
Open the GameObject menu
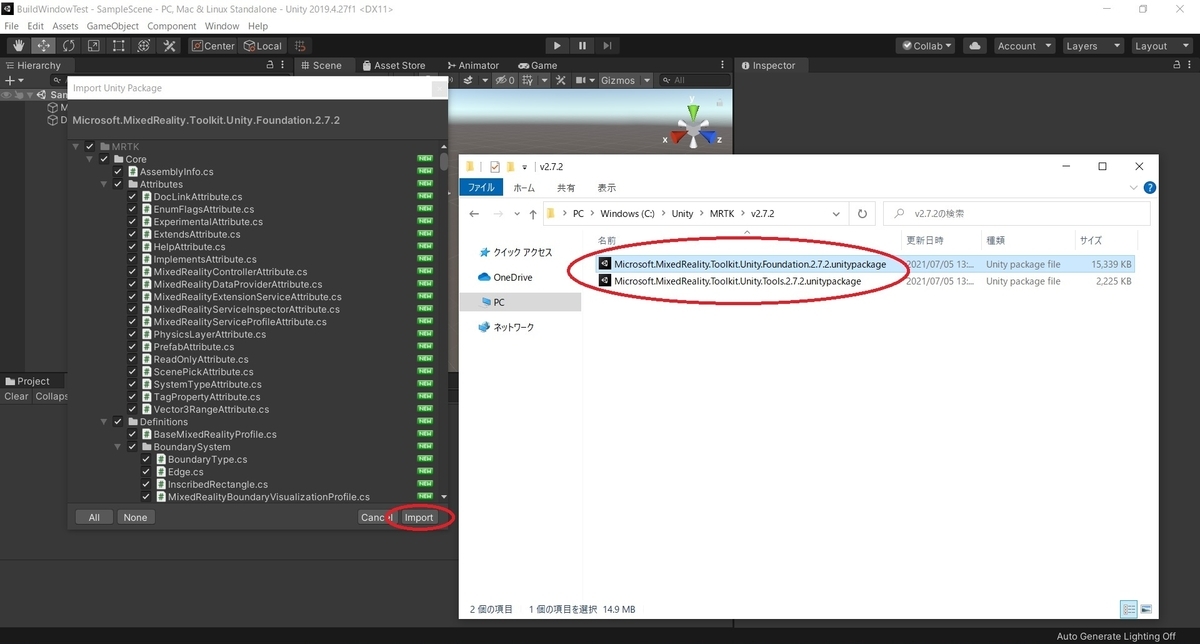click(113, 25)
